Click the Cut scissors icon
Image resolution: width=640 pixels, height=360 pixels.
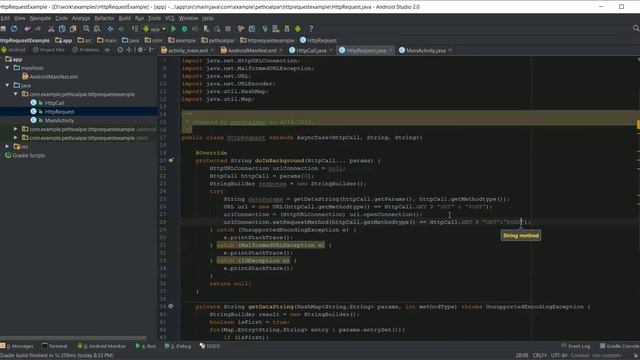pos(51,29)
